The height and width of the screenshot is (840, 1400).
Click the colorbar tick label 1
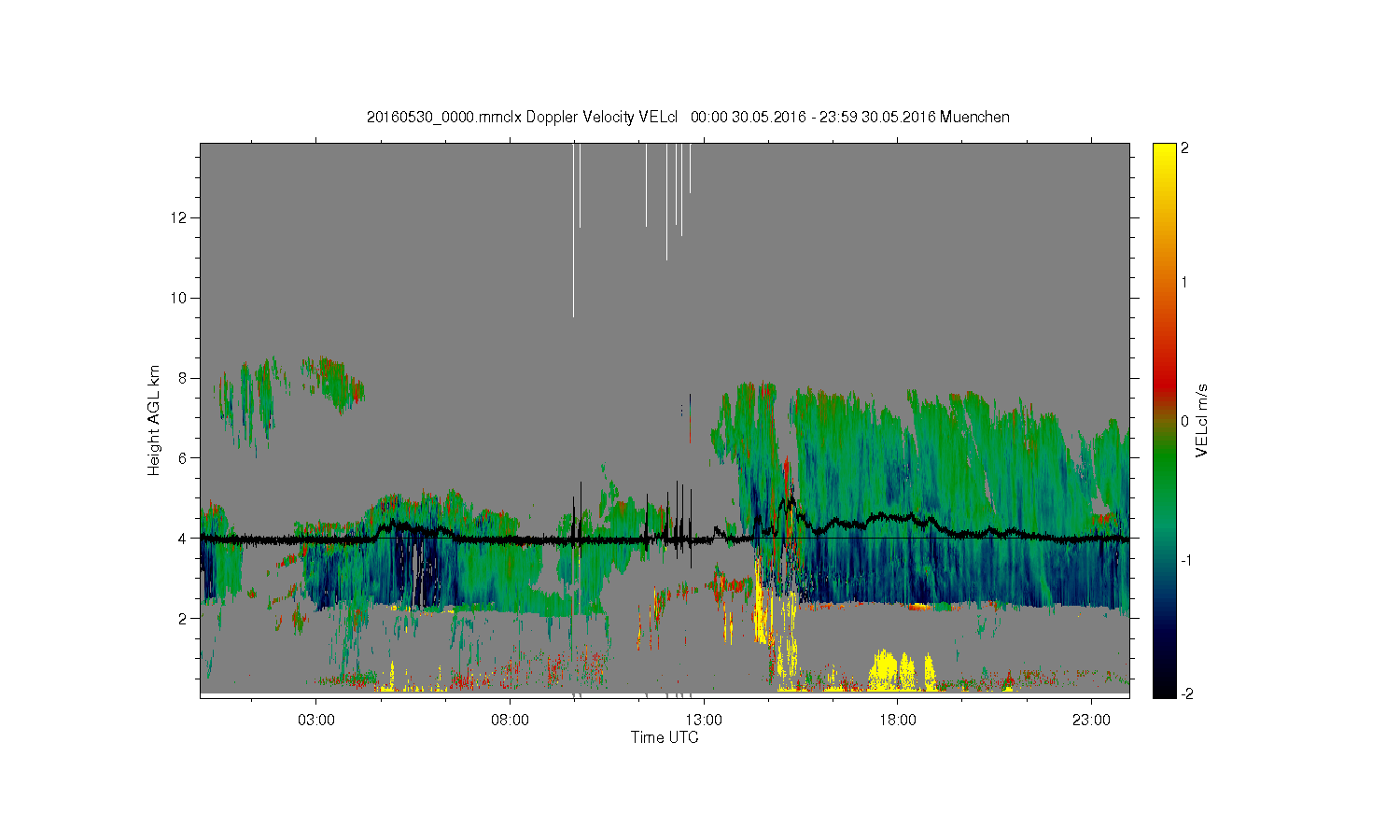click(x=1185, y=283)
